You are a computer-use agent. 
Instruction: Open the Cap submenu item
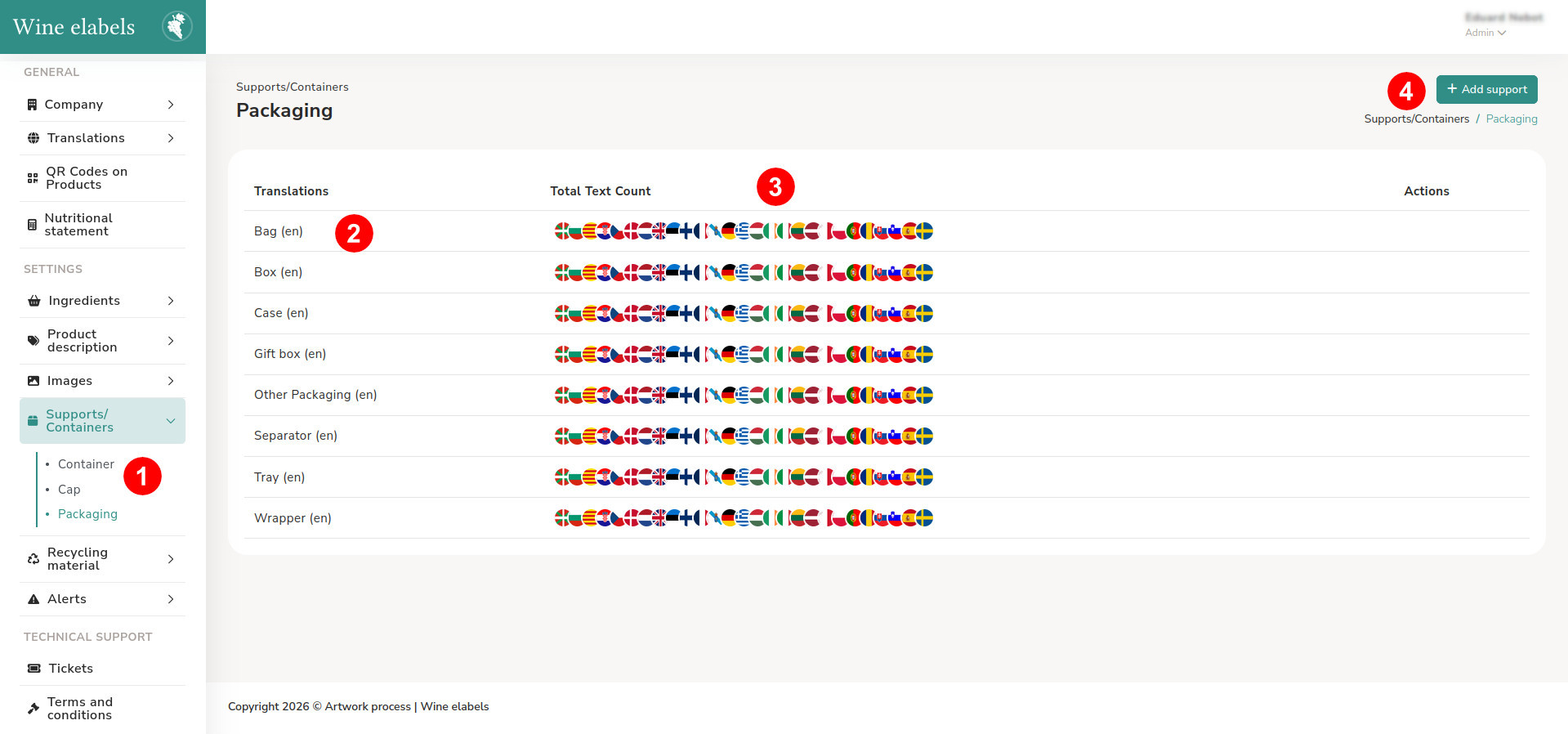69,490
